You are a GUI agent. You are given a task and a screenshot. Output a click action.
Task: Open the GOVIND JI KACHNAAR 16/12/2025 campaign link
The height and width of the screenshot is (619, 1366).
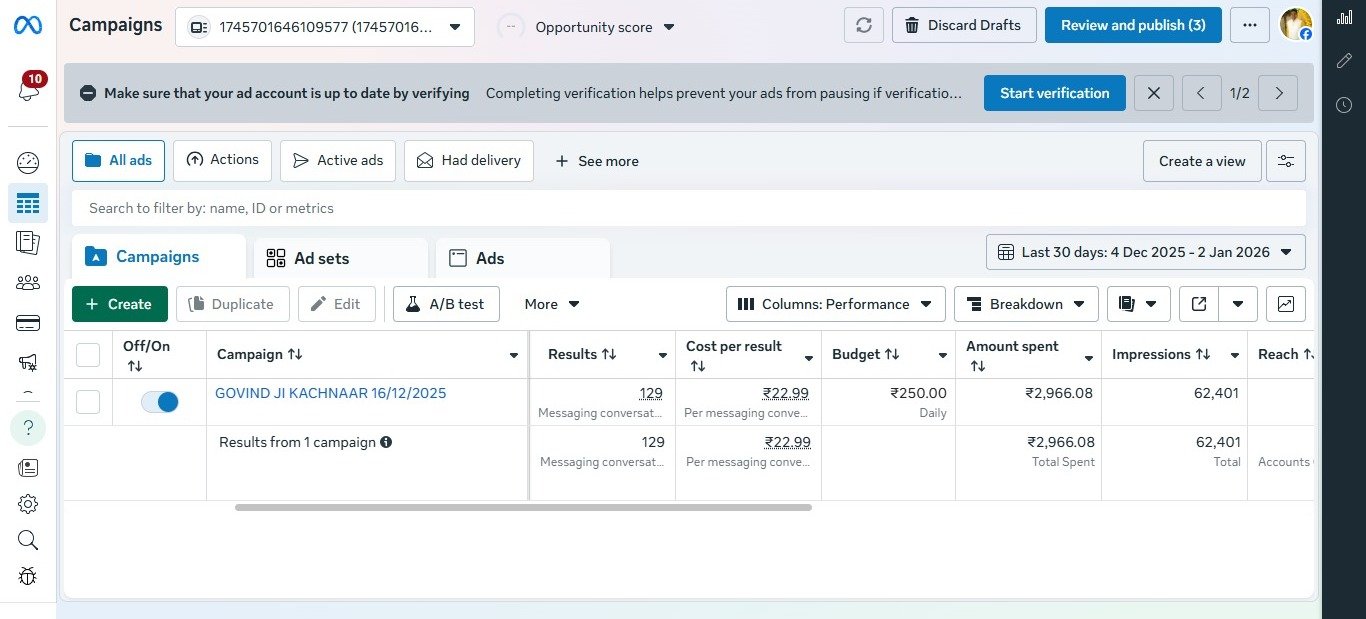(x=330, y=393)
